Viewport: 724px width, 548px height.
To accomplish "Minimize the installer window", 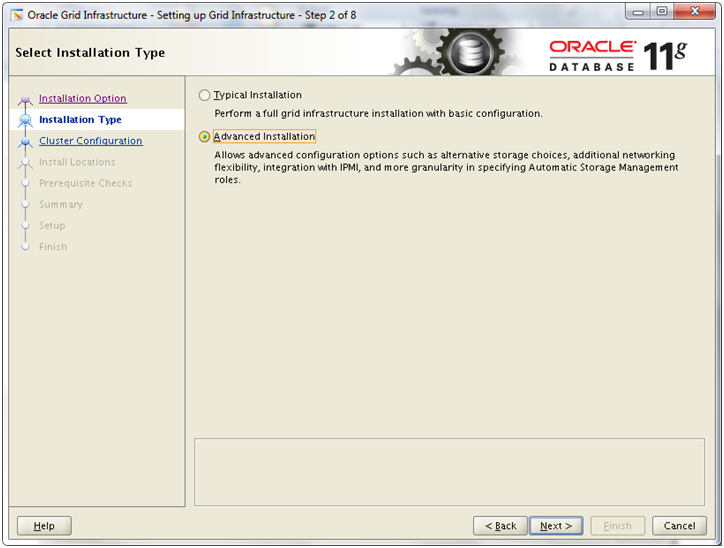I will point(638,12).
